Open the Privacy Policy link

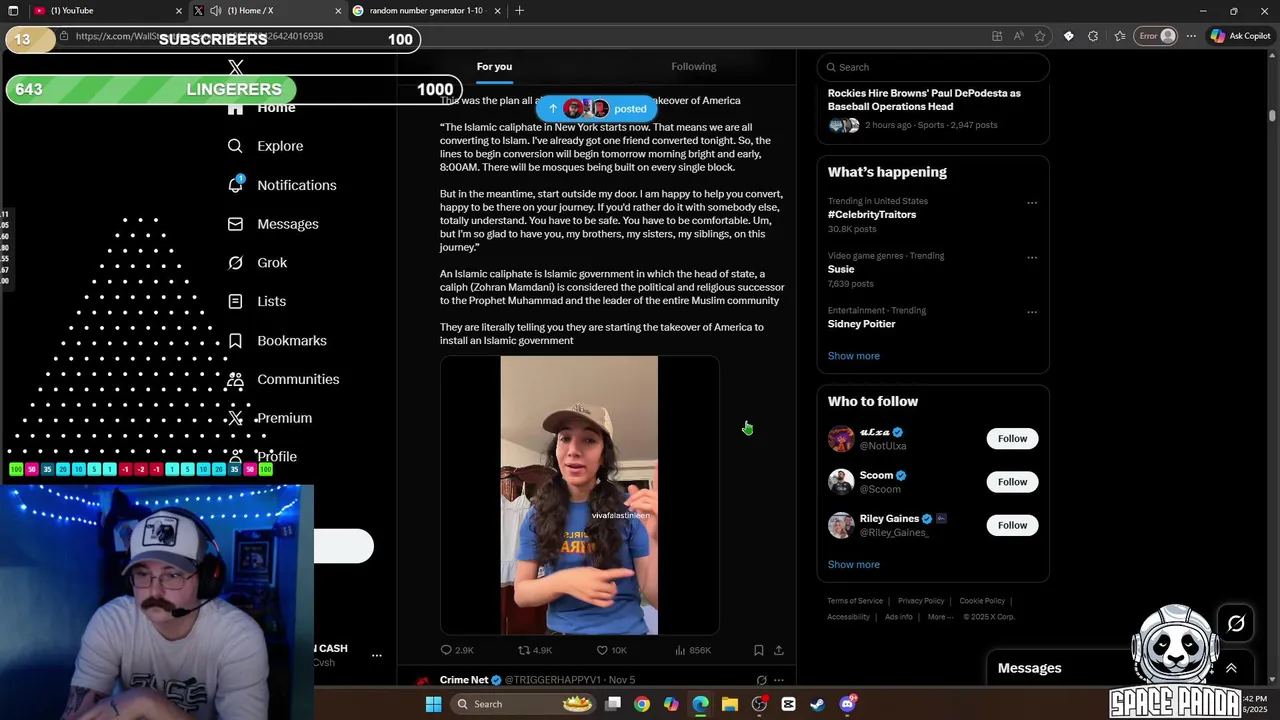[x=921, y=601]
